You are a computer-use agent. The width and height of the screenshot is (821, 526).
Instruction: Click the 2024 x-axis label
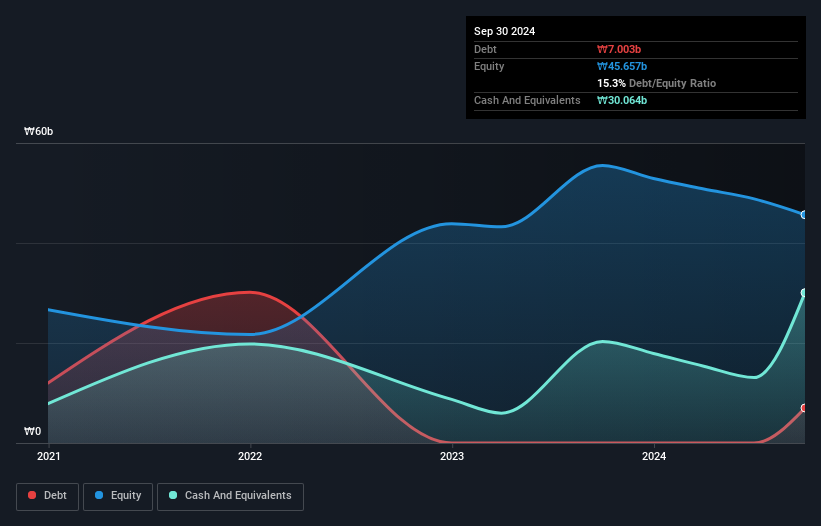pos(654,456)
